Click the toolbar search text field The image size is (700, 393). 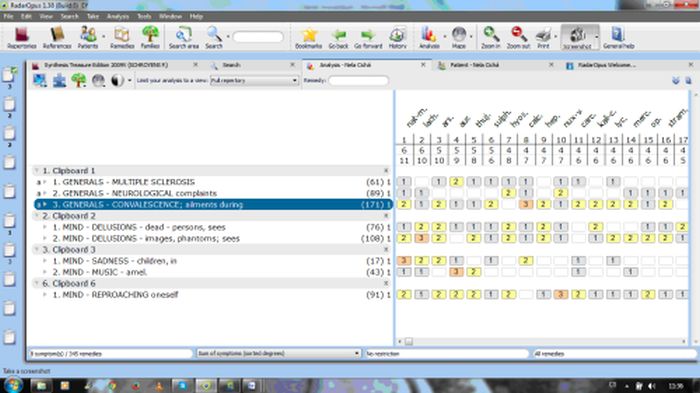tap(258, 37)
